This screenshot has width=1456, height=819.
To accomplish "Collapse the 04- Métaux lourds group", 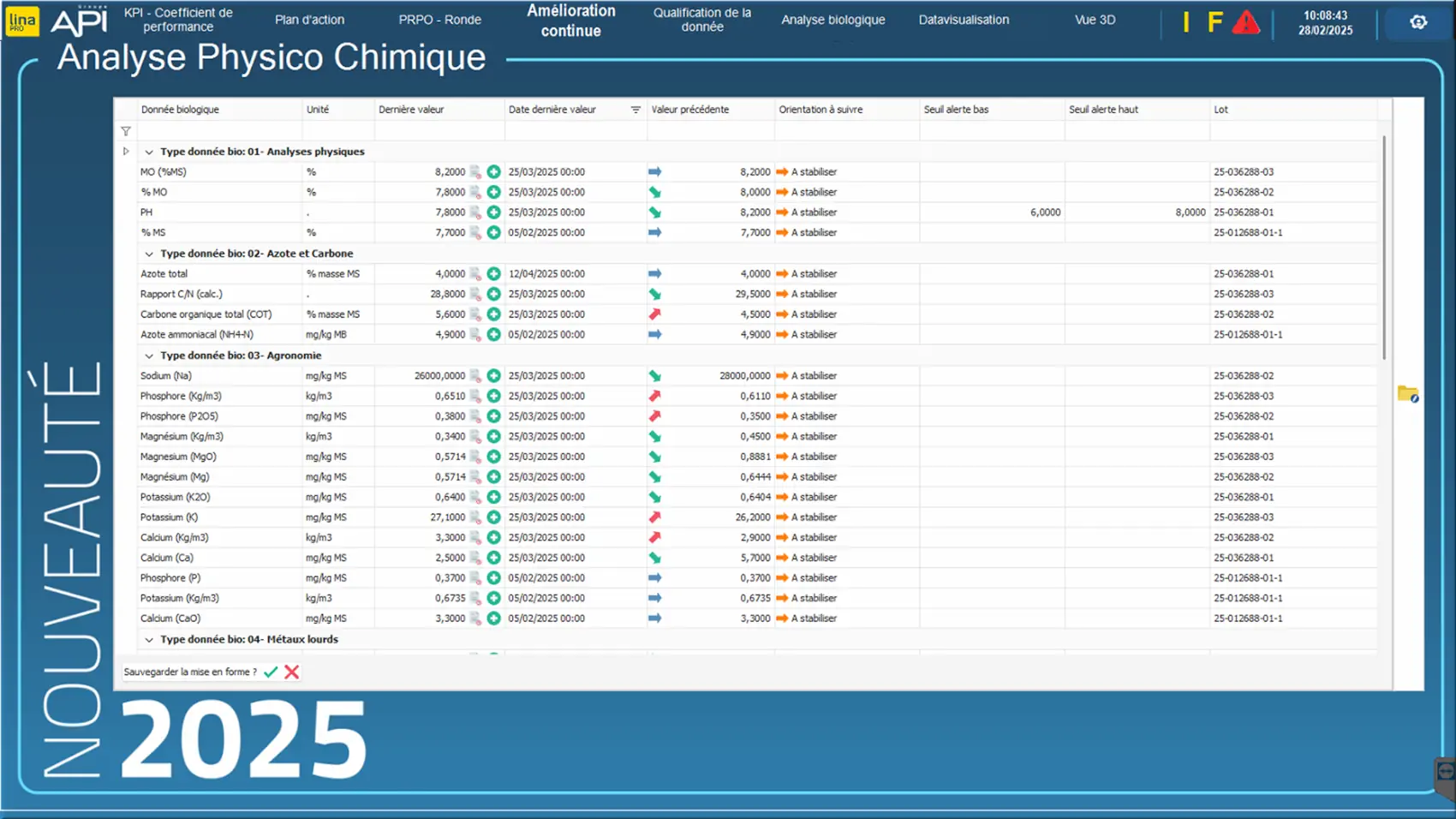I will pos(149,640).
